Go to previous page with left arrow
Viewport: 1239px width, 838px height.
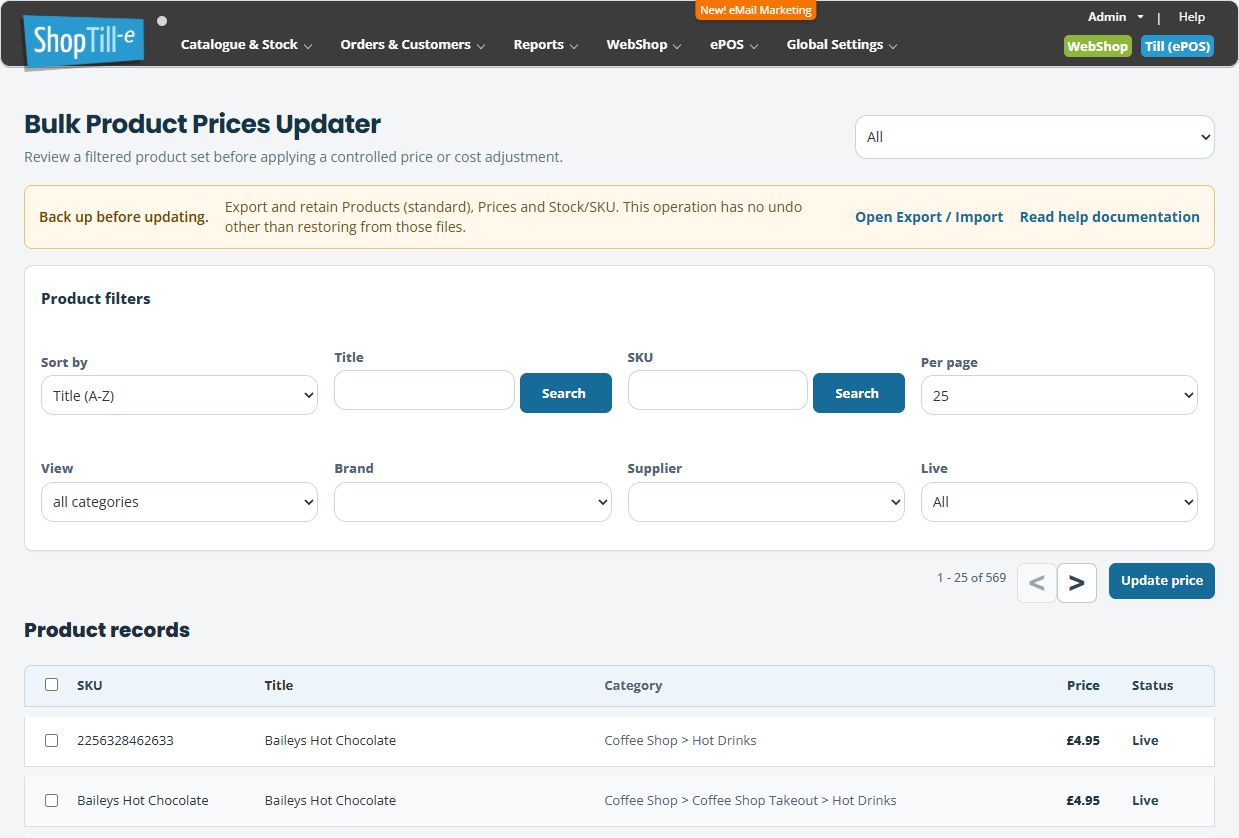tap(1037, 583)
